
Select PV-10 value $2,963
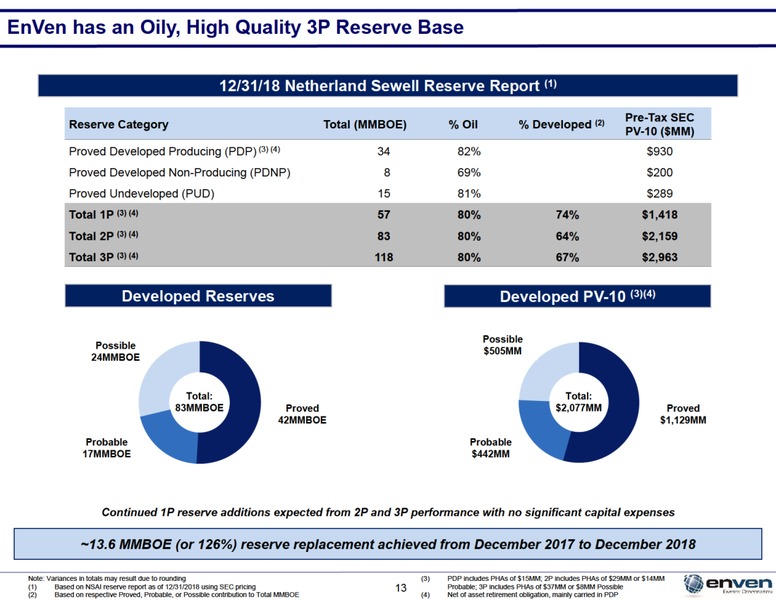point(660,257)
